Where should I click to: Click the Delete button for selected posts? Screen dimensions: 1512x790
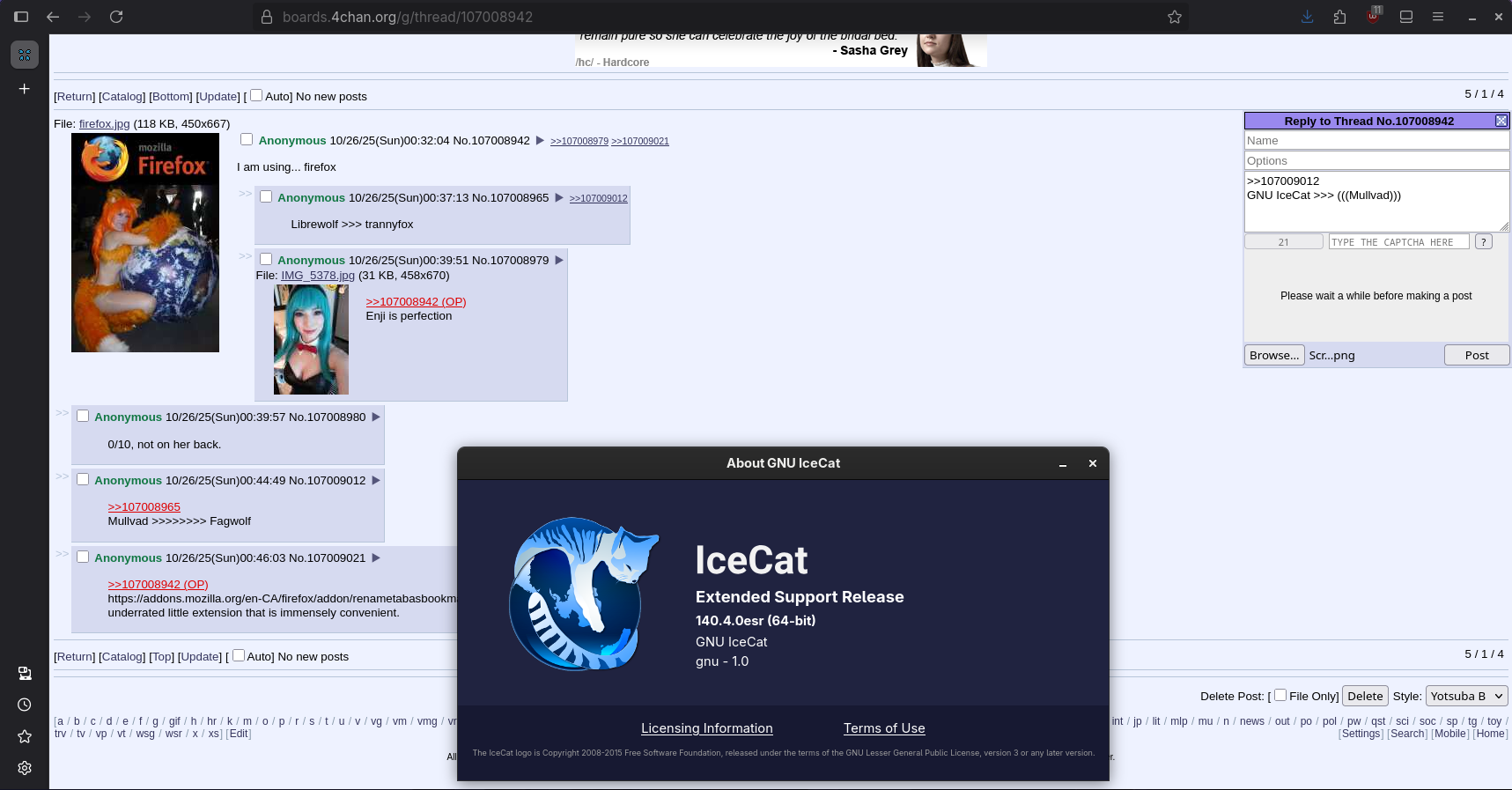[x=1365, y=696]
